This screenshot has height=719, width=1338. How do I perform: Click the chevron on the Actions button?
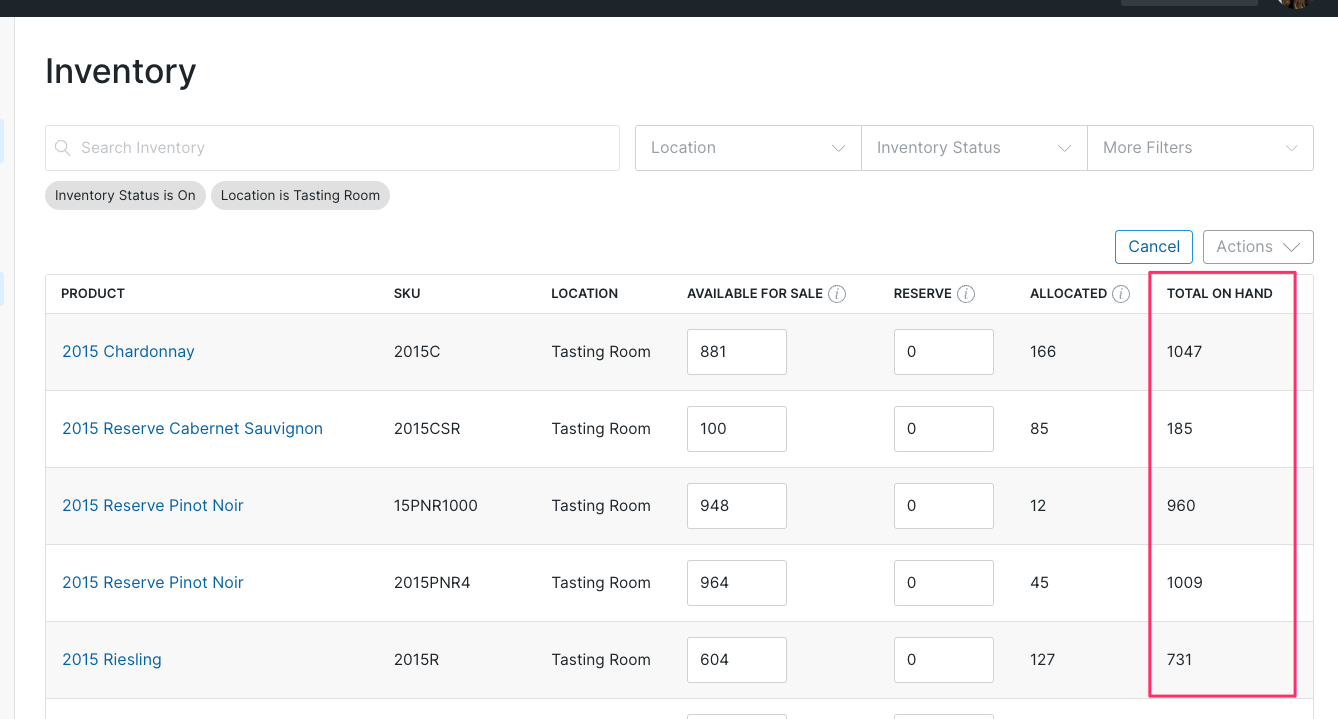[1288, 246]
